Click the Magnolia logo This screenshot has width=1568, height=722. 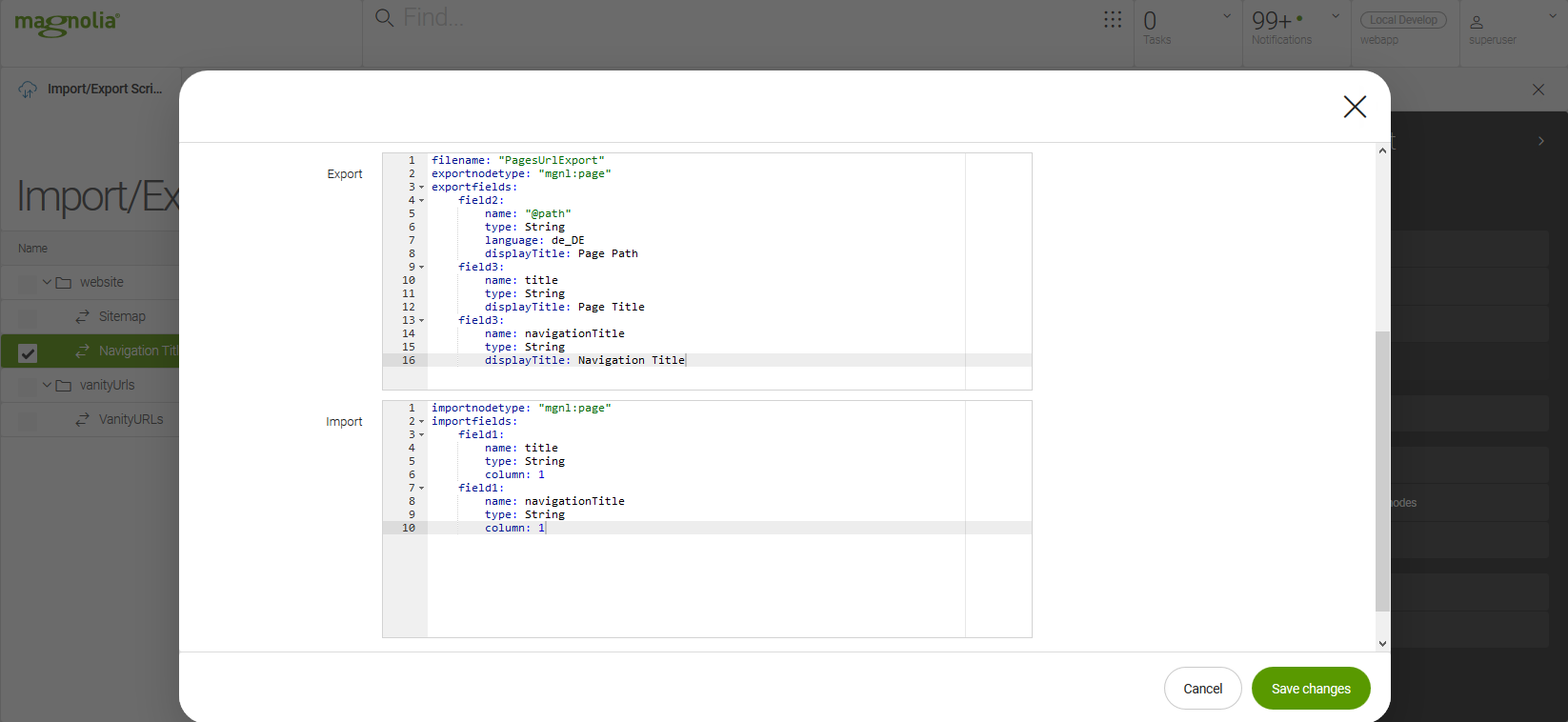point(67,23)
